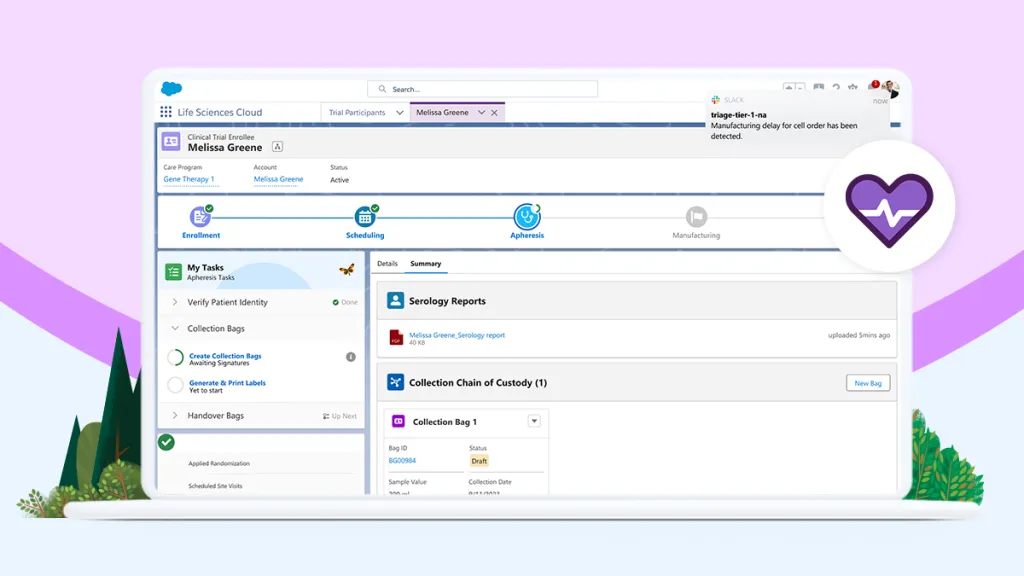Click the green completed checkmark circle
Screen dimensions: 1024x576
[x=167, y=442]
